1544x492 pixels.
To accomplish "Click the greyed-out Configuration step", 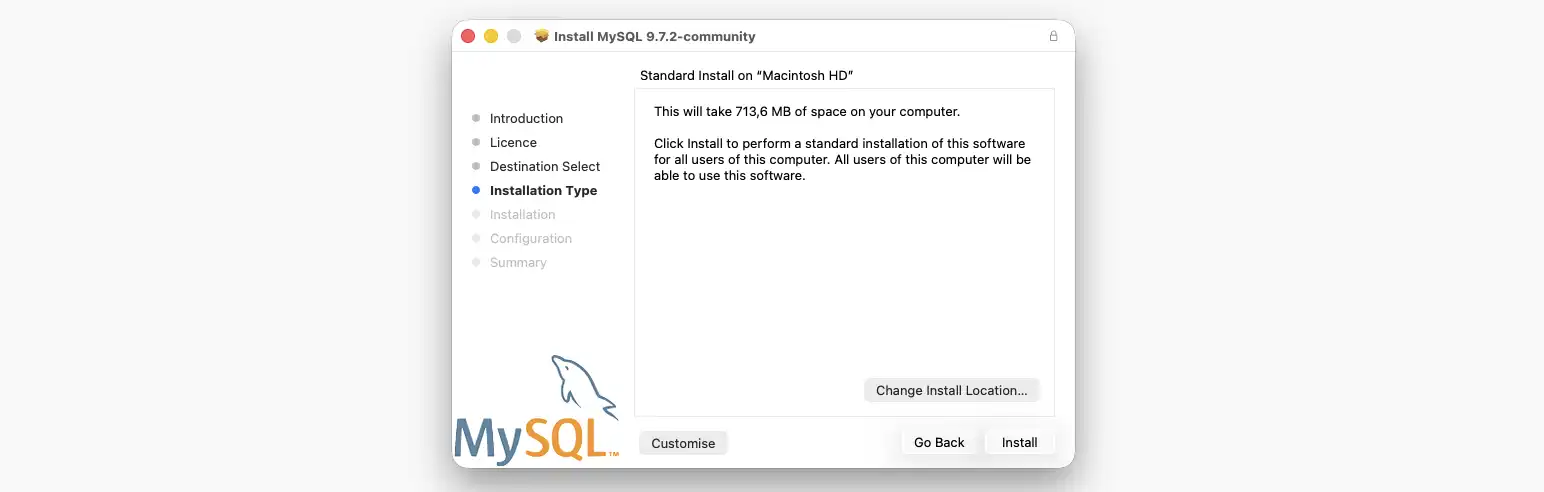I will point(530,238).
